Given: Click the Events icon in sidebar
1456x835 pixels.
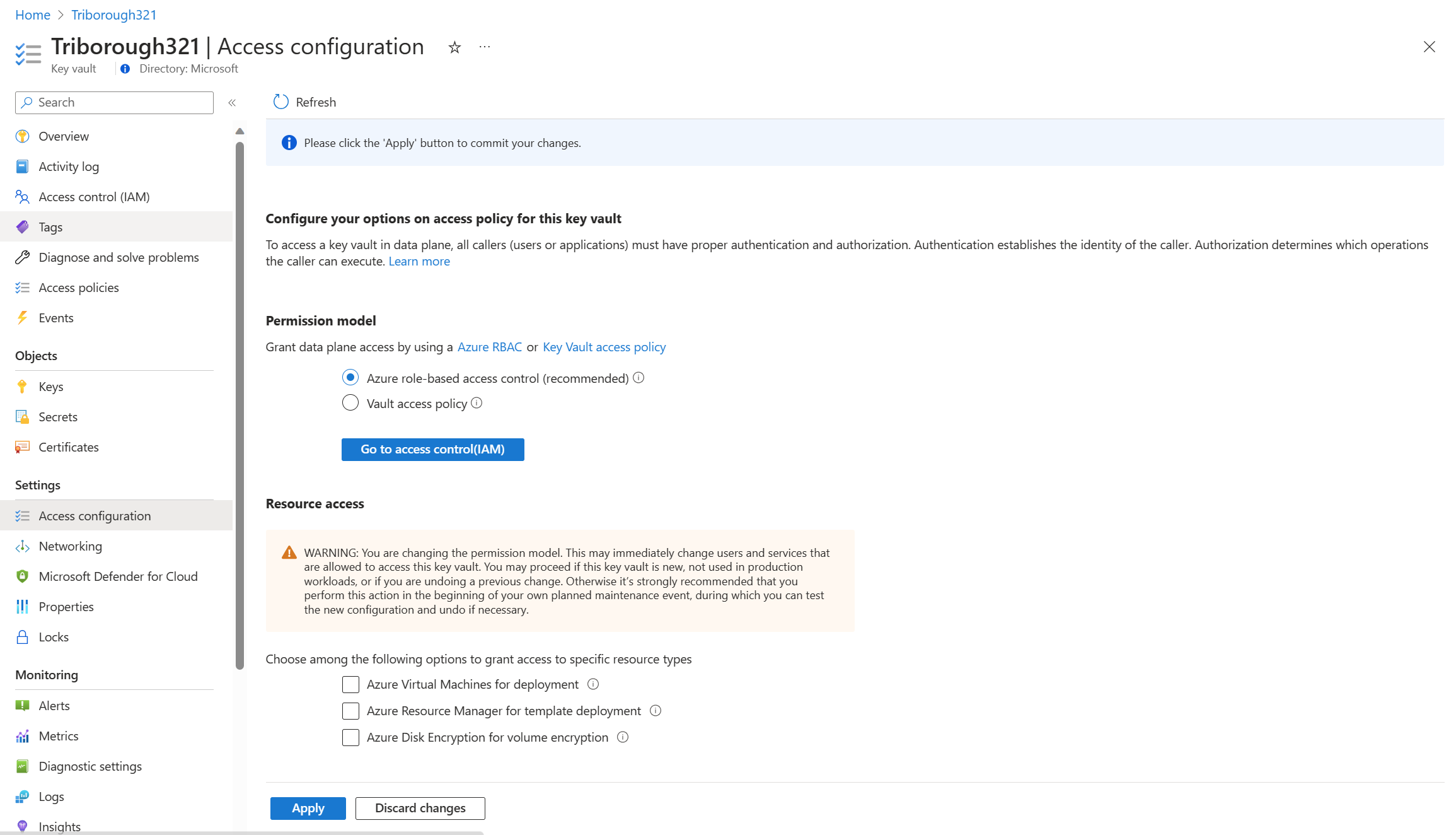Looking at the screenshot, I should 23,318.
